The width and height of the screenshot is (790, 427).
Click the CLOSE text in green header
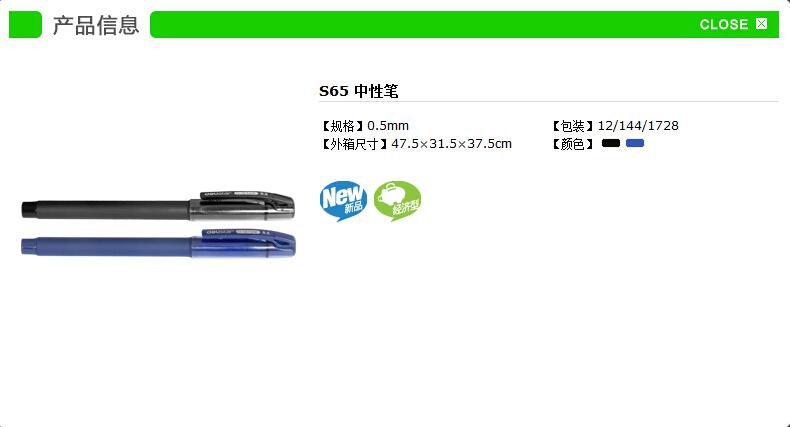coord(723,24)
